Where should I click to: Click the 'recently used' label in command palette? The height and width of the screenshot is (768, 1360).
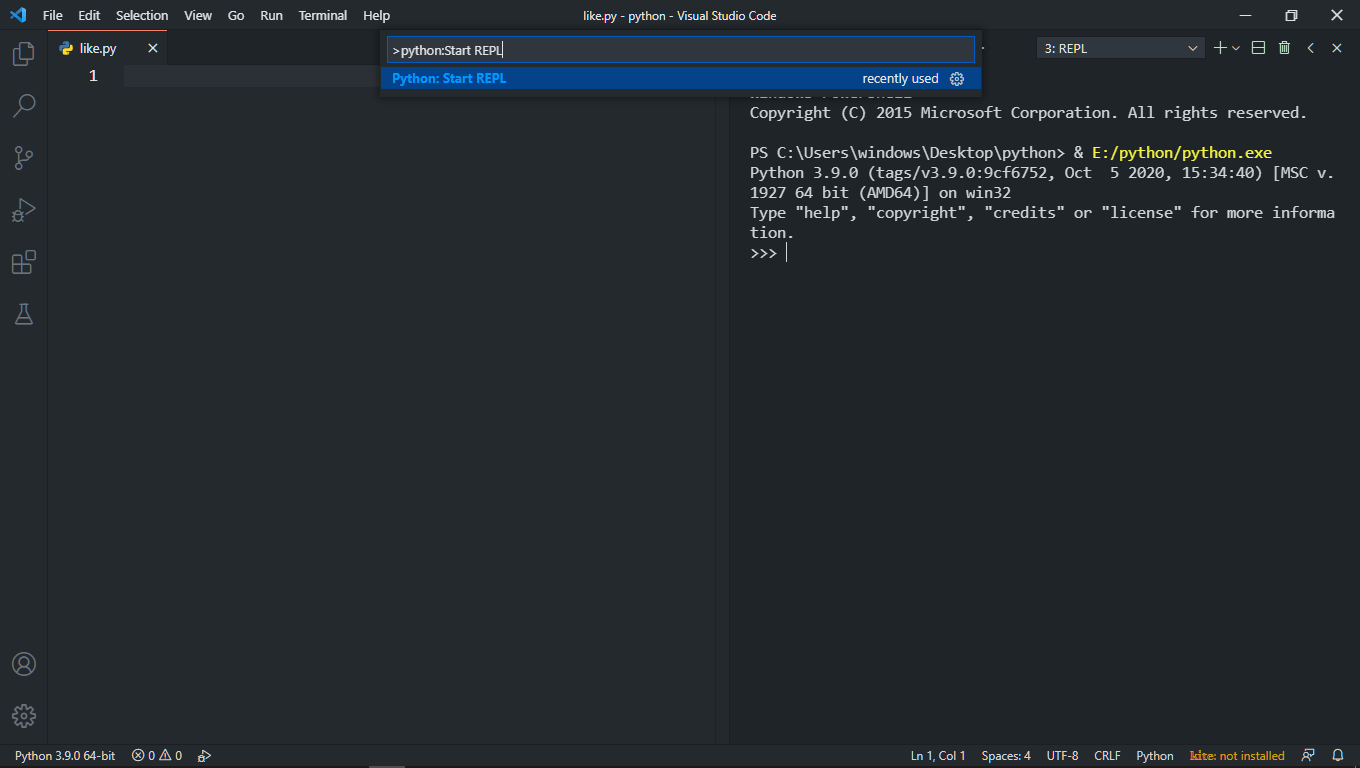[x=901, y=79]
